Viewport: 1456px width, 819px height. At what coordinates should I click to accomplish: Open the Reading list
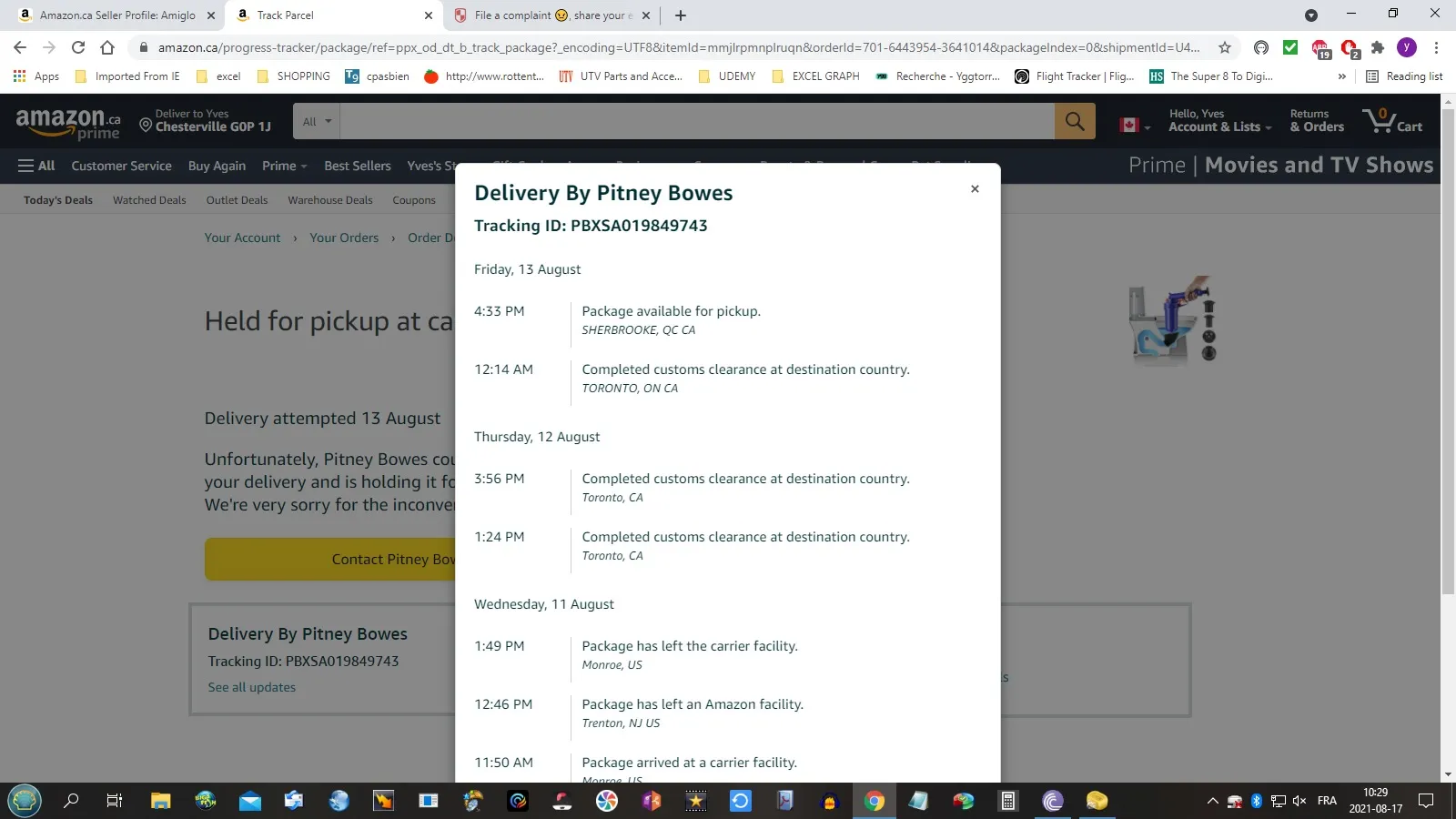click(1405, 76)
